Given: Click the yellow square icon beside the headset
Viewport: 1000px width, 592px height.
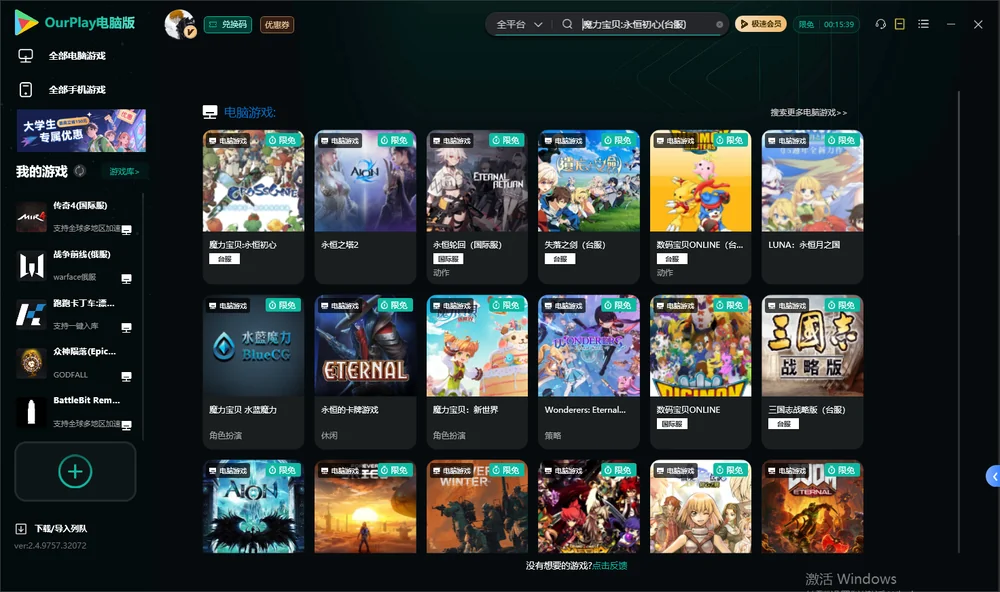Looking at the screenshot, I should coord(899,24).
